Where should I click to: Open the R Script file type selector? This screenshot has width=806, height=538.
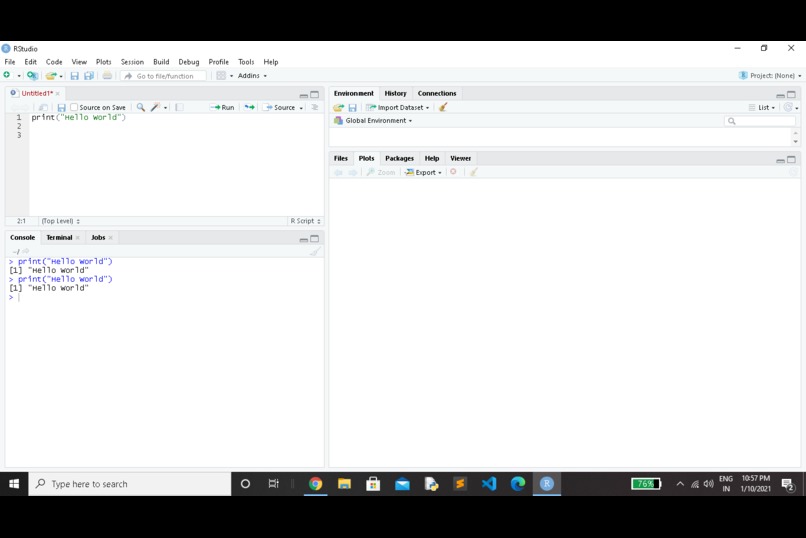point(305,221)
